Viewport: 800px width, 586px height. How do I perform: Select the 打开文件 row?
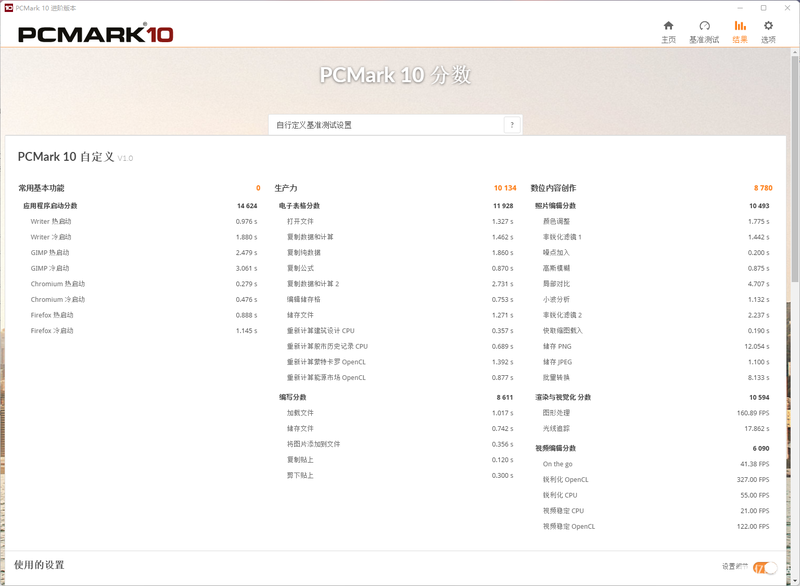click(x=400, y=221)
